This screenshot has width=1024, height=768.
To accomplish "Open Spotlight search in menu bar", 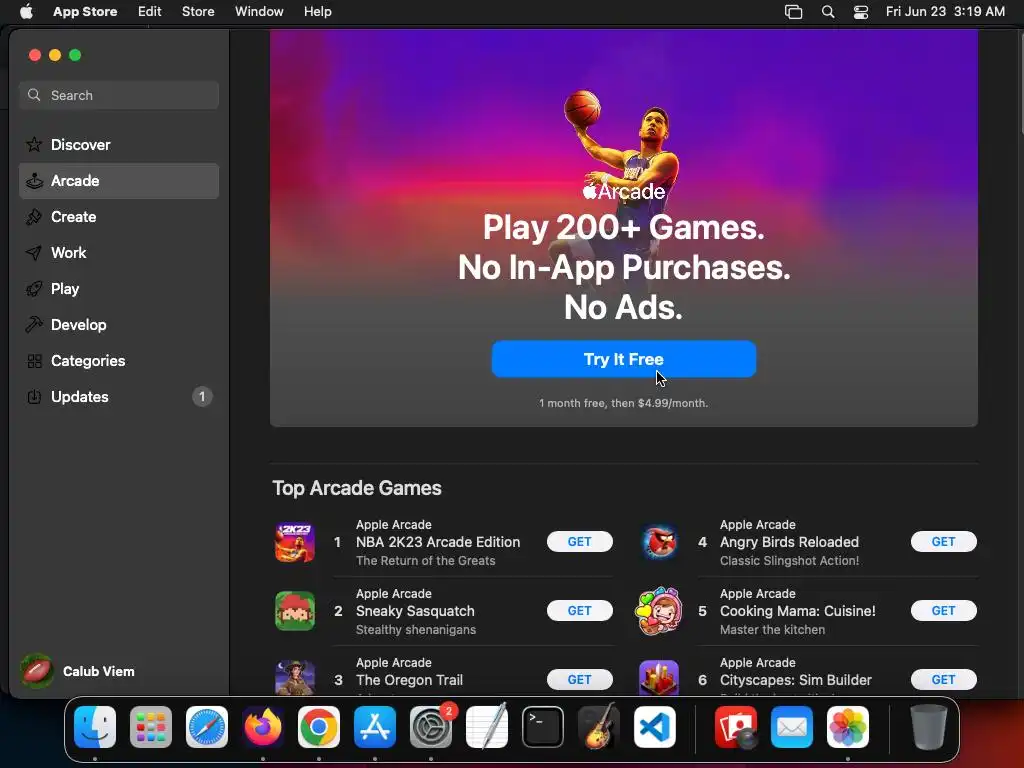I will tap(827, 12).
